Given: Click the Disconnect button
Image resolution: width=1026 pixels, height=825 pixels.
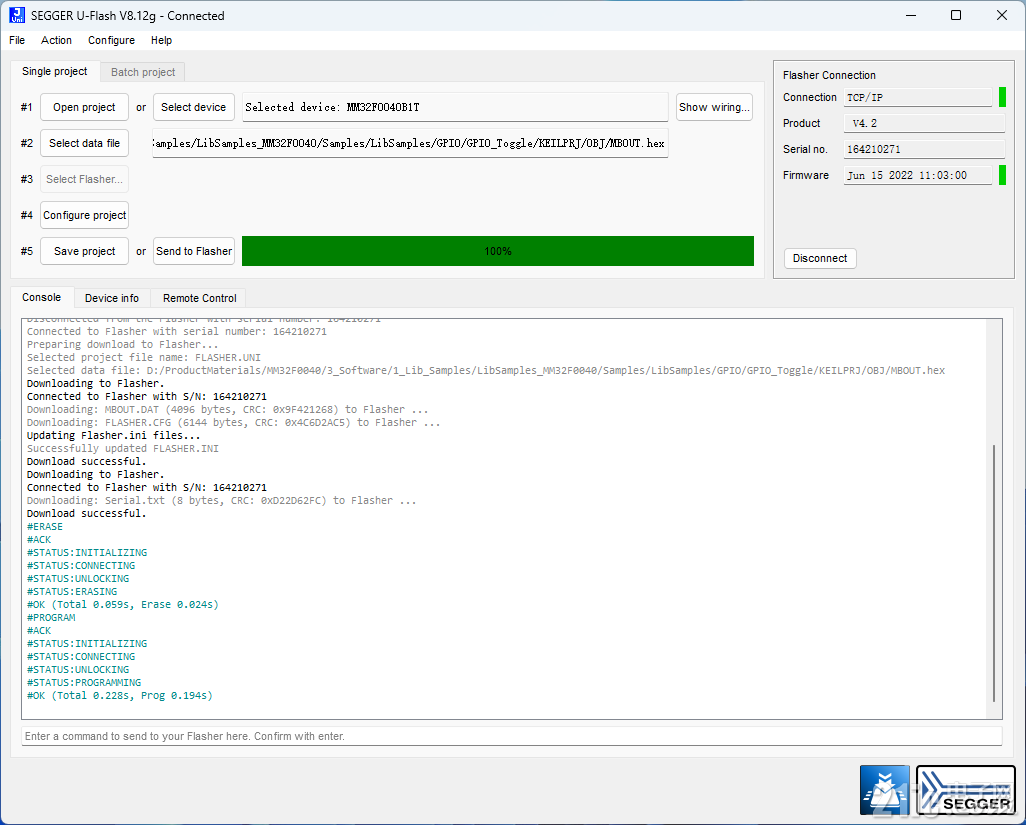Looking at the screenshot, I should pyautogui.click(x=820, y=258).
